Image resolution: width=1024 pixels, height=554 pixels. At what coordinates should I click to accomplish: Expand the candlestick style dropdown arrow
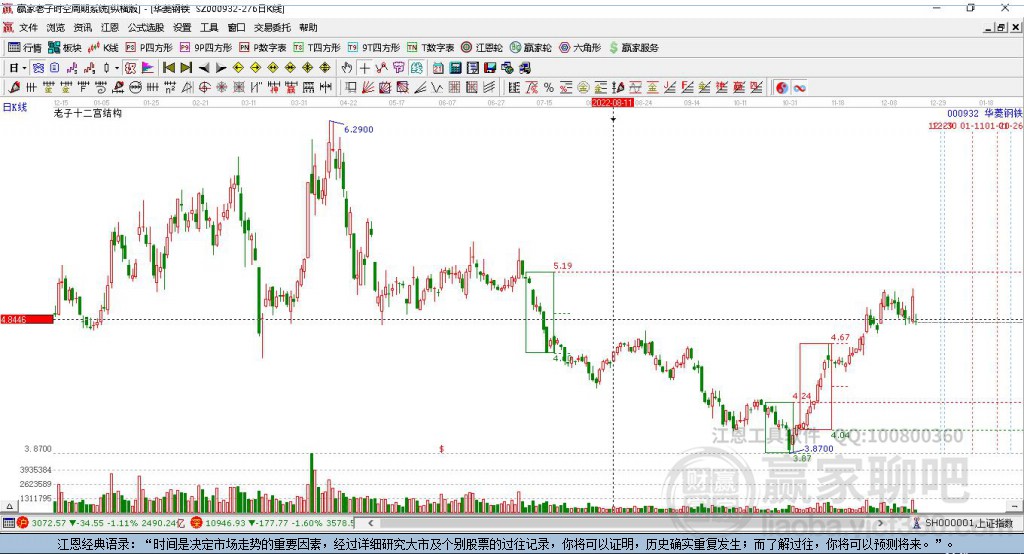pyautogui.click(x=117, y=68)
